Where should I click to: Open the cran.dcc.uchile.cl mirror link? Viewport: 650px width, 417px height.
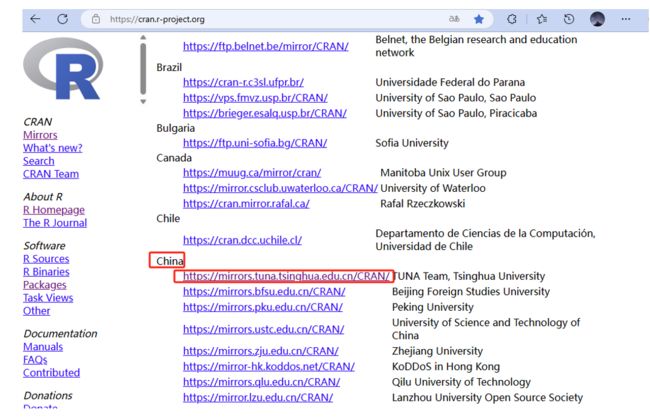(243, 240)
